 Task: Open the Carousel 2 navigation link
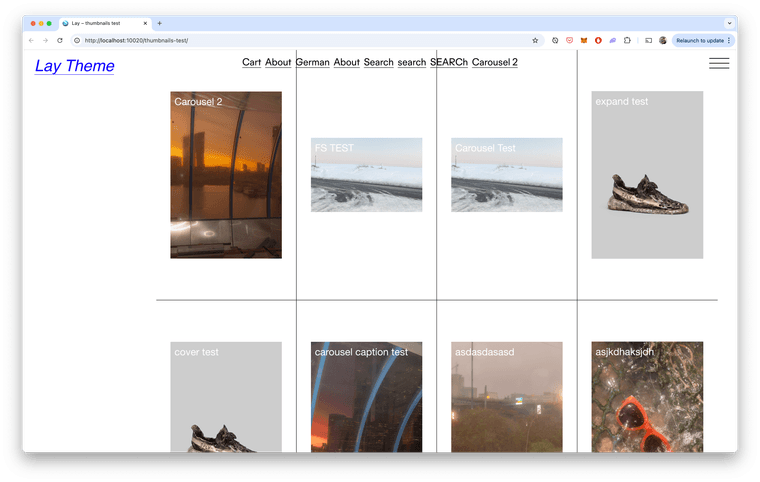pos(494,62)
